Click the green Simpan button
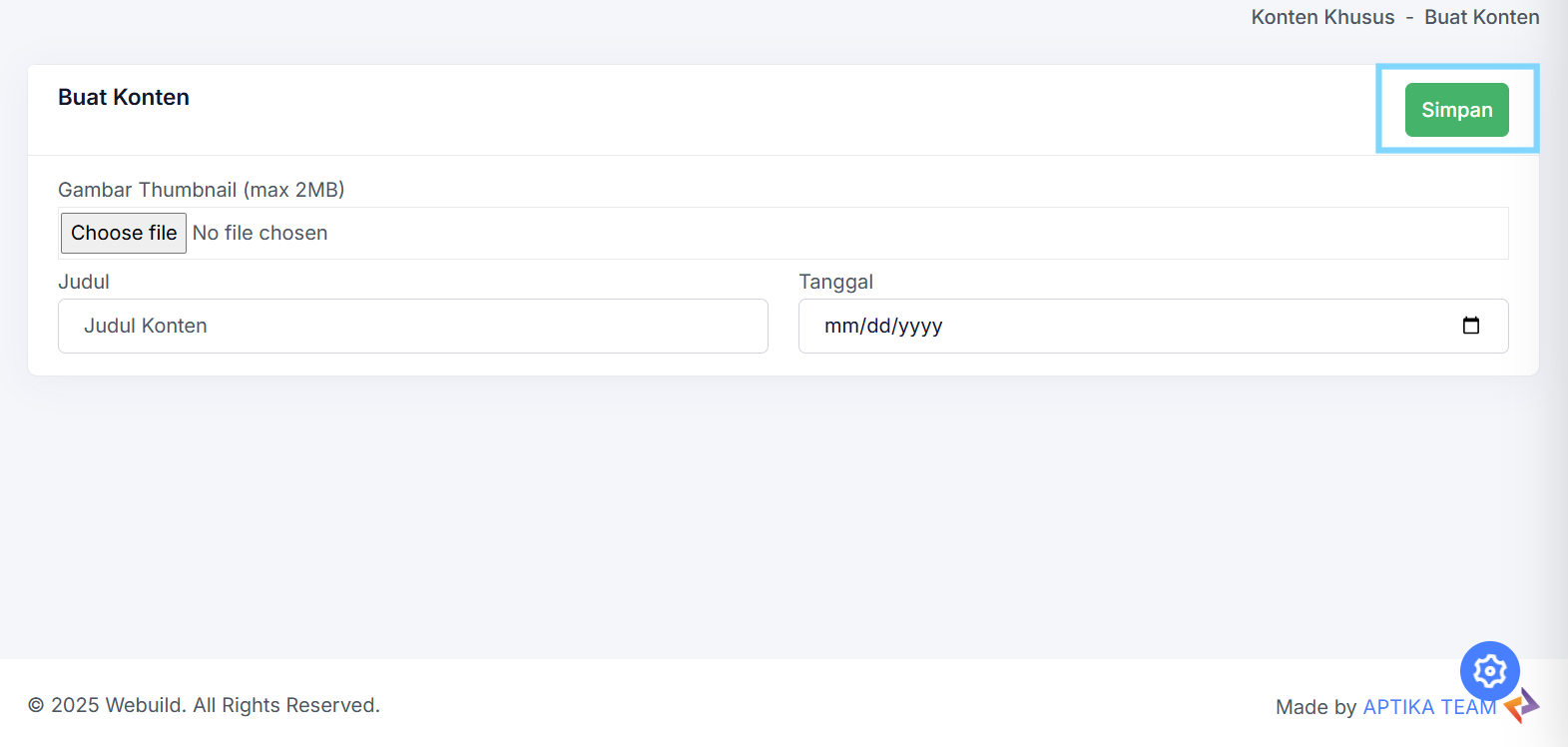This screenshot has height=747, width=1568. pos(1456,110)
